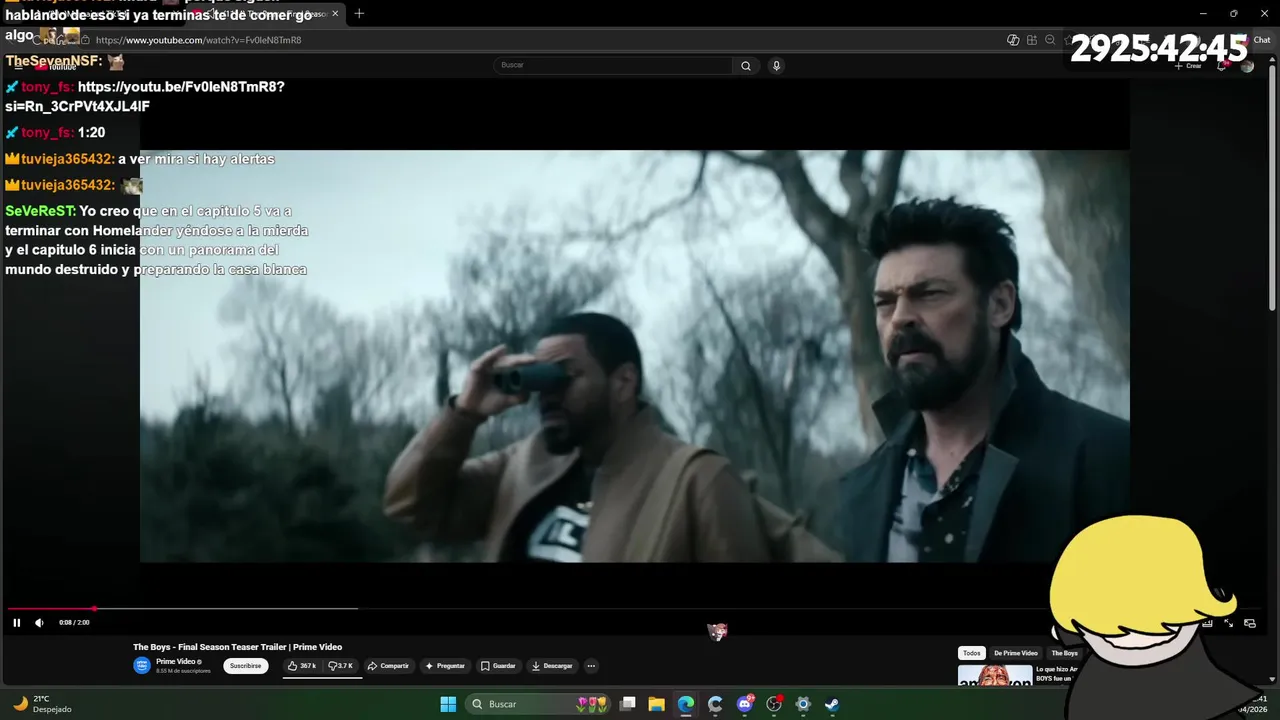This screenshot has width=1280, height=720.
Task: Open YouTube notifications bell
Action: (x=1222, y=66)
